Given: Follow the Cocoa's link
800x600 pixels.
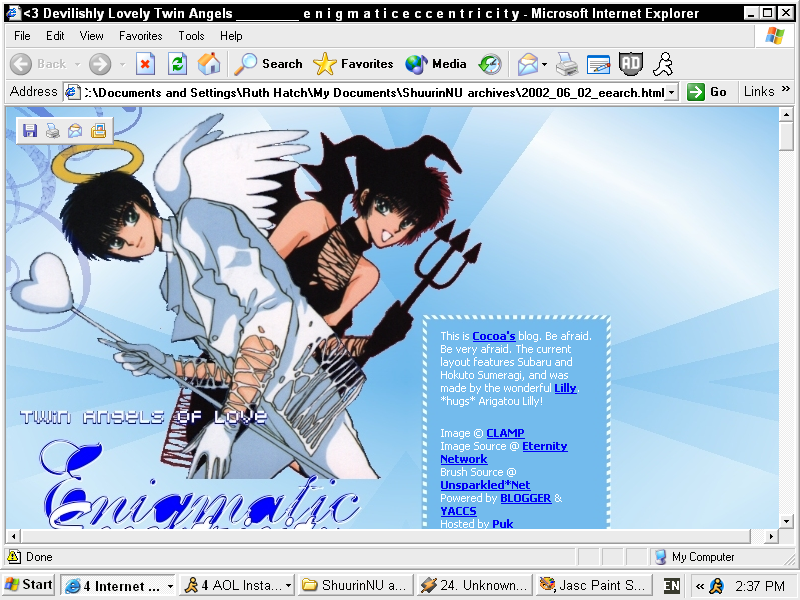Looking at the screenshot, I should click(494, 336).
